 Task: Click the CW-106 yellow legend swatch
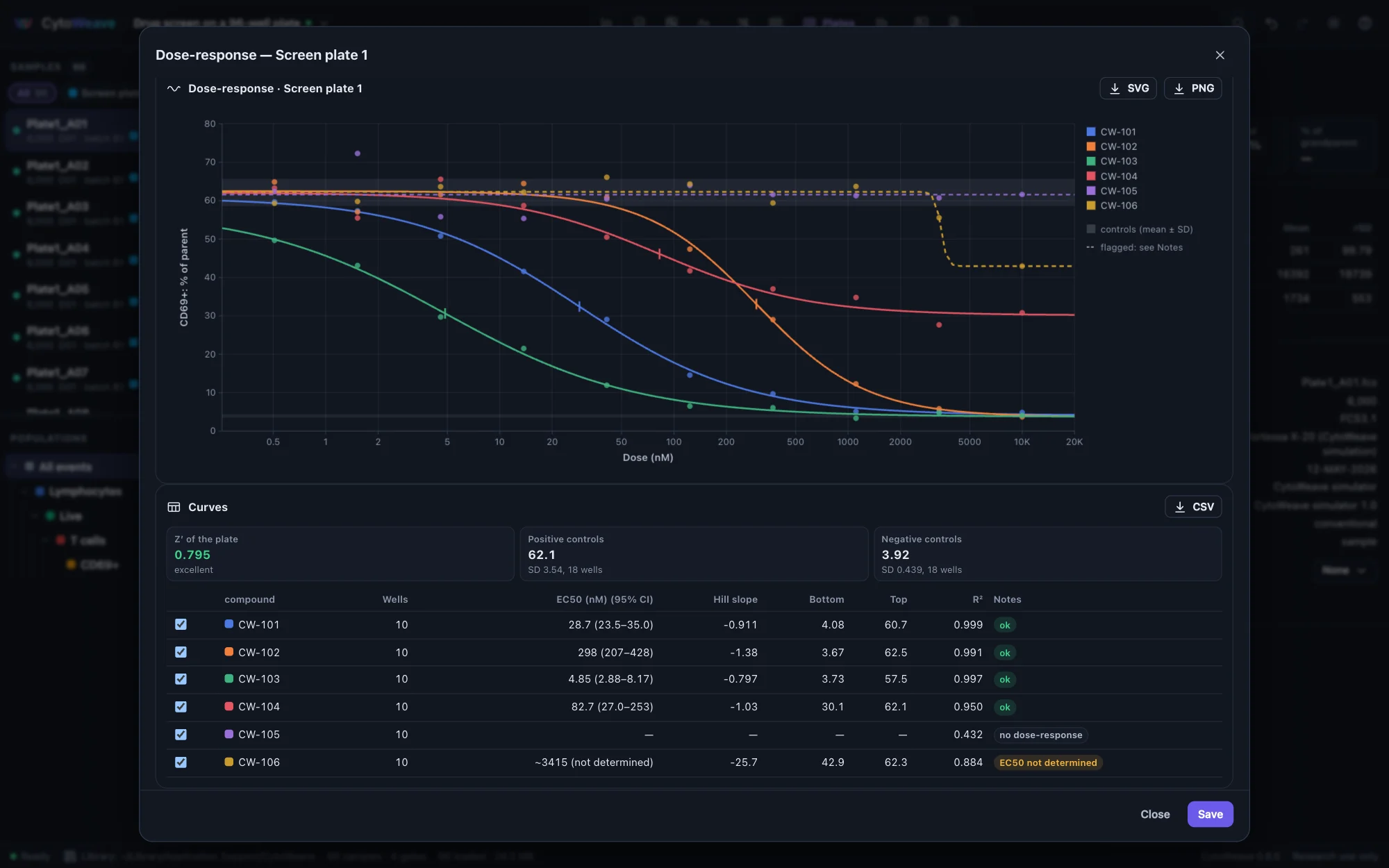[x=1091, y=206]
